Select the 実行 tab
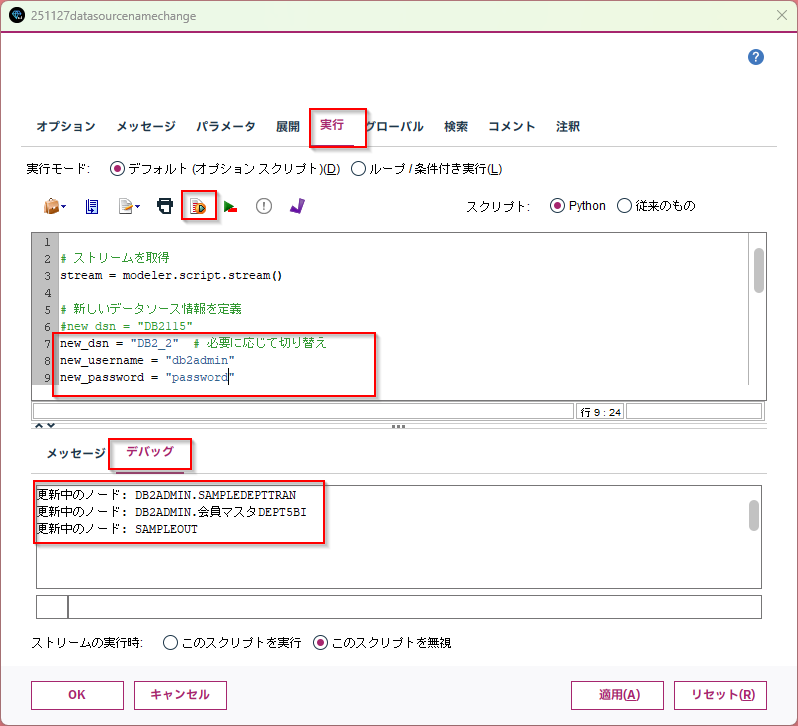Image resolution: width=798 pixels, height=726 pixels. 332,125
